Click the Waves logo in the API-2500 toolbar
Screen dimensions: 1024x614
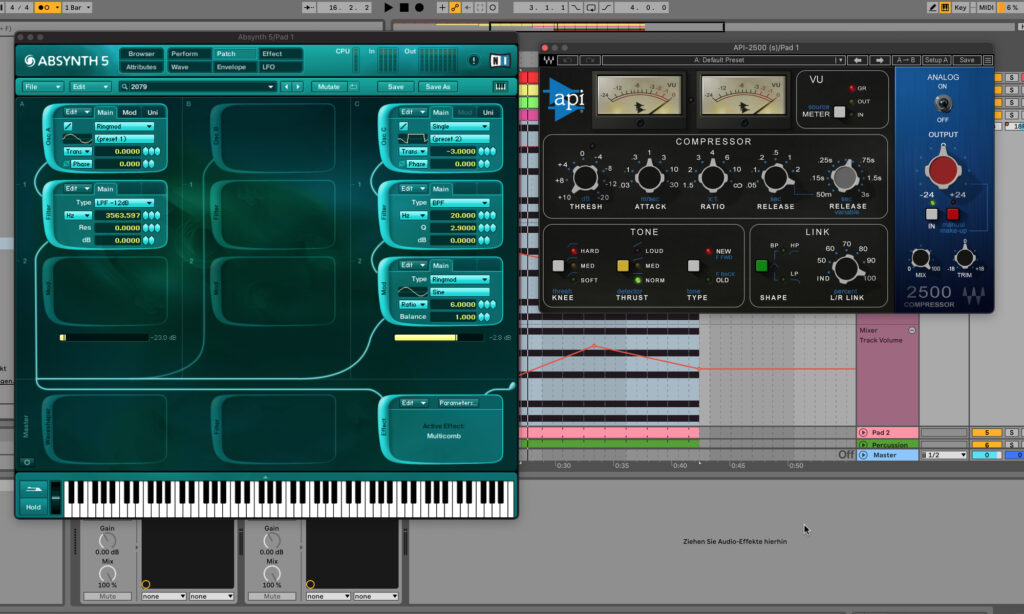549,60
